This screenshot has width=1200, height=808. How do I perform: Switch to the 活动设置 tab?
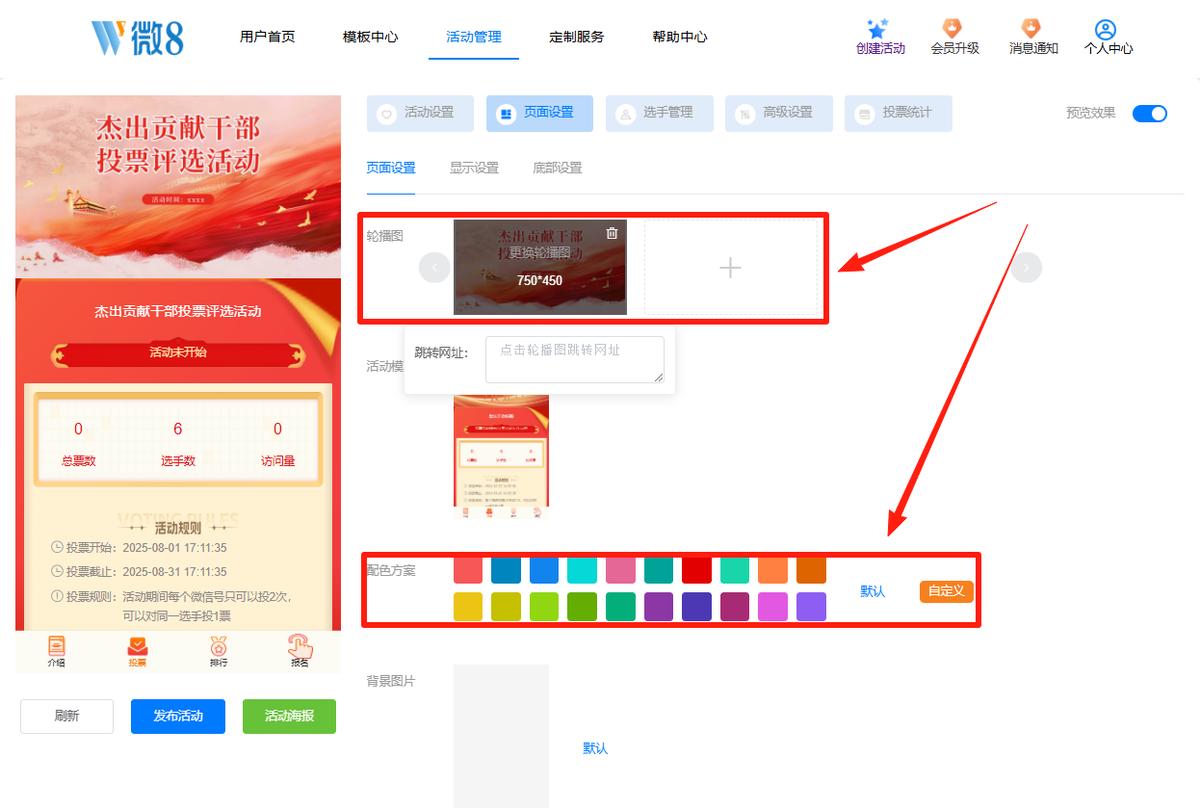tap(420, 113)
